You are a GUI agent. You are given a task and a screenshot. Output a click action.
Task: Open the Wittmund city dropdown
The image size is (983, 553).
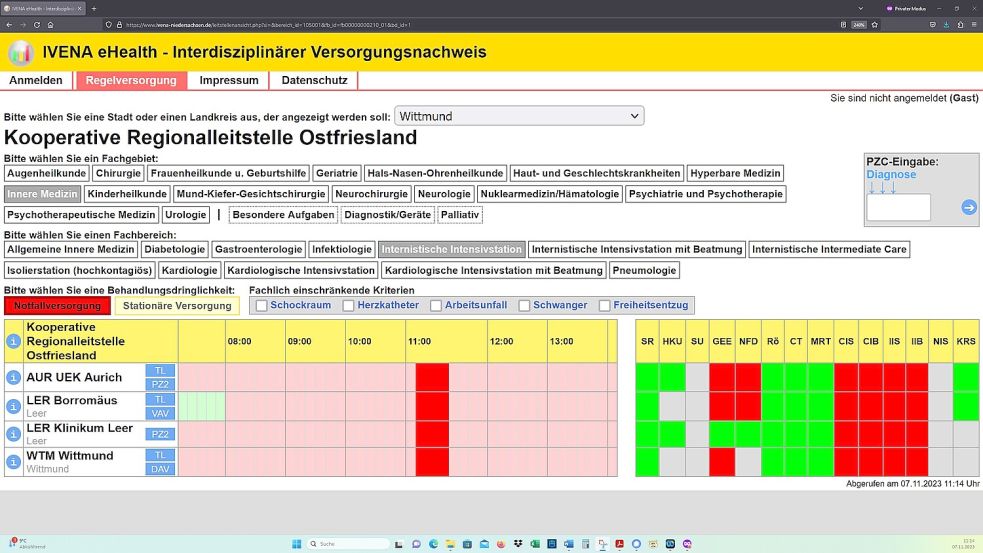518,116
